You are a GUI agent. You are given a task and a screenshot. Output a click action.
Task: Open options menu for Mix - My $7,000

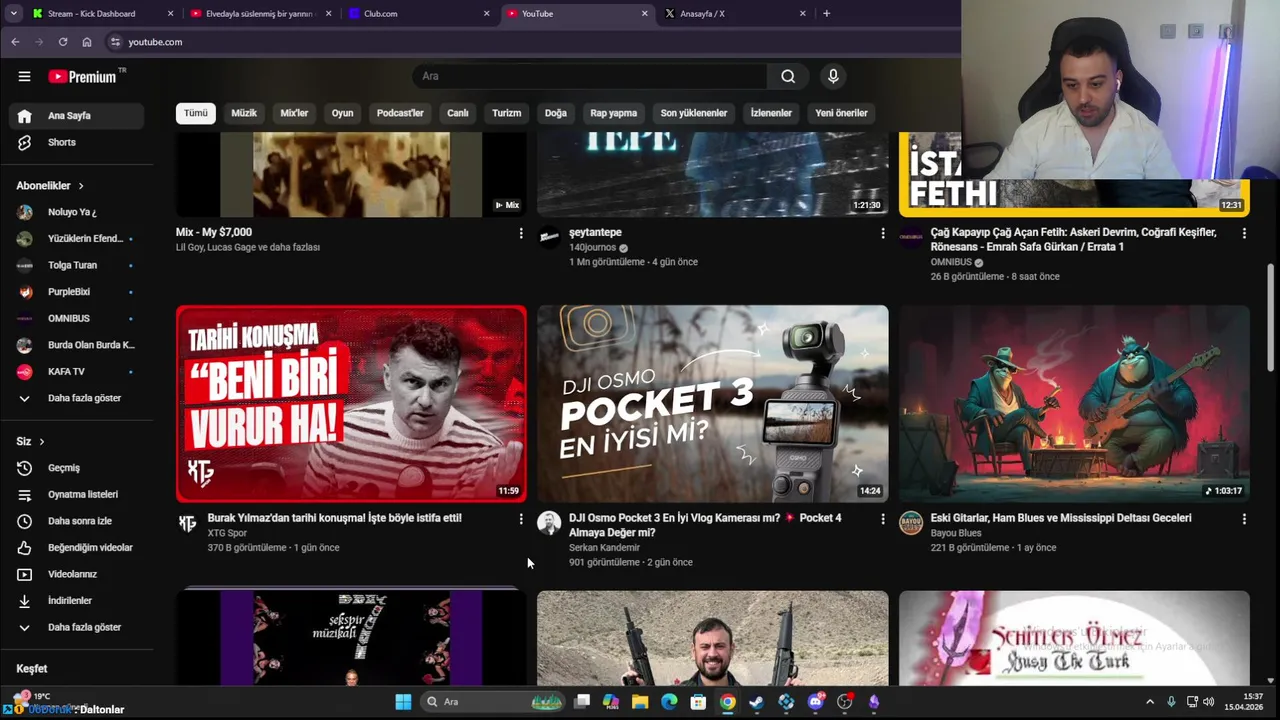point(520,233)
